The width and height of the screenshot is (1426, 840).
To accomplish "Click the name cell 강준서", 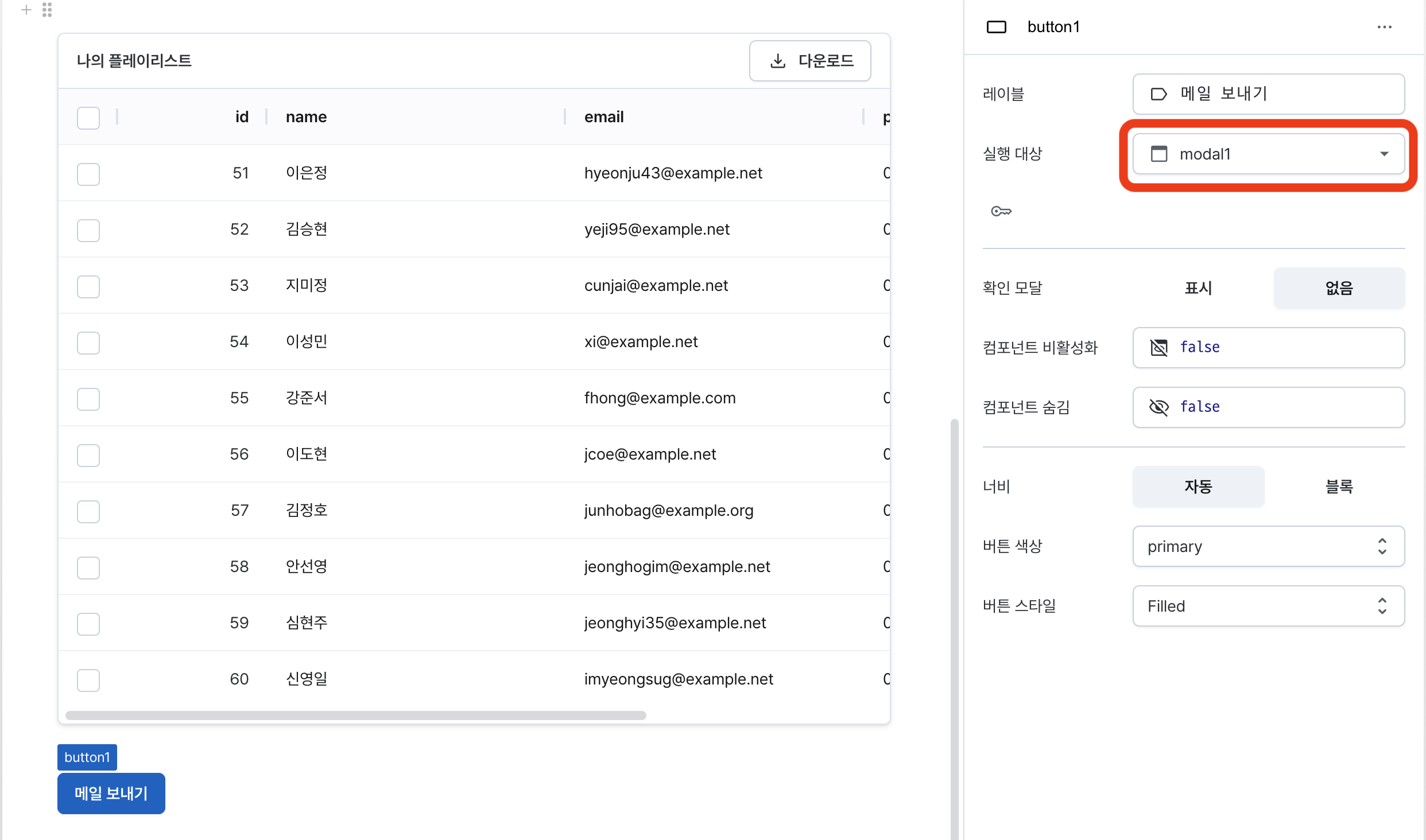I will (307, 398).
